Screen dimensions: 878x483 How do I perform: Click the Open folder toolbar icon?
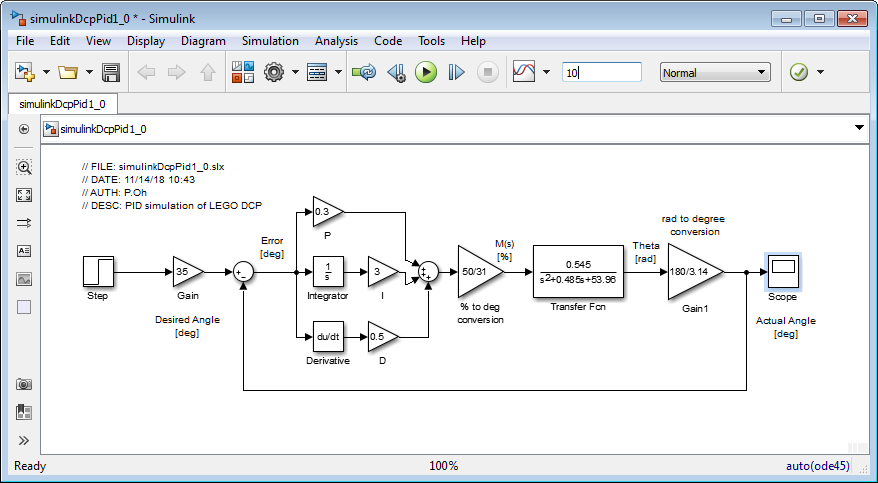coord(68,72)
